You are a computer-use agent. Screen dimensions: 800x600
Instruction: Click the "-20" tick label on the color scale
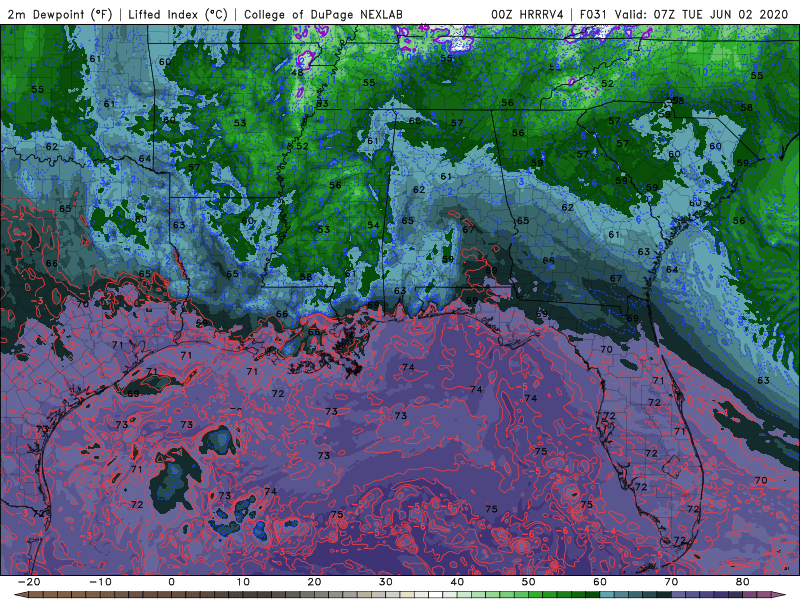(x=29, y=582)
